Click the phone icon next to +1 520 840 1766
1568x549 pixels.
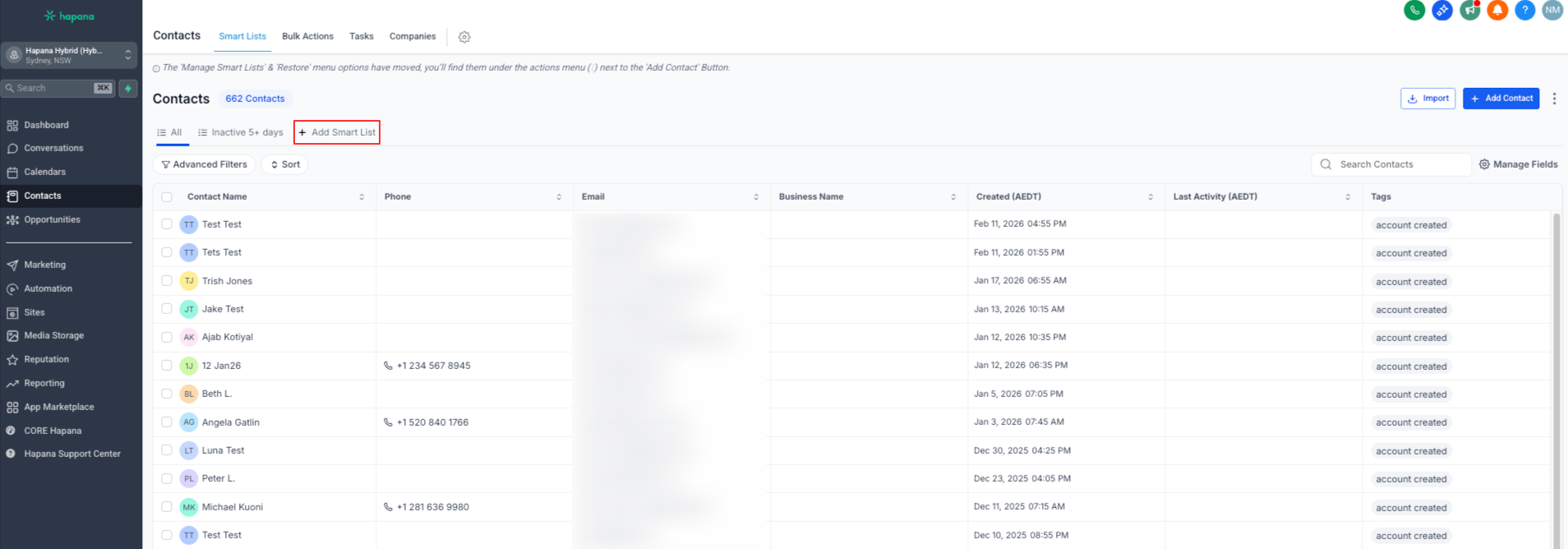pyautogui.click(x=388, y=422)
